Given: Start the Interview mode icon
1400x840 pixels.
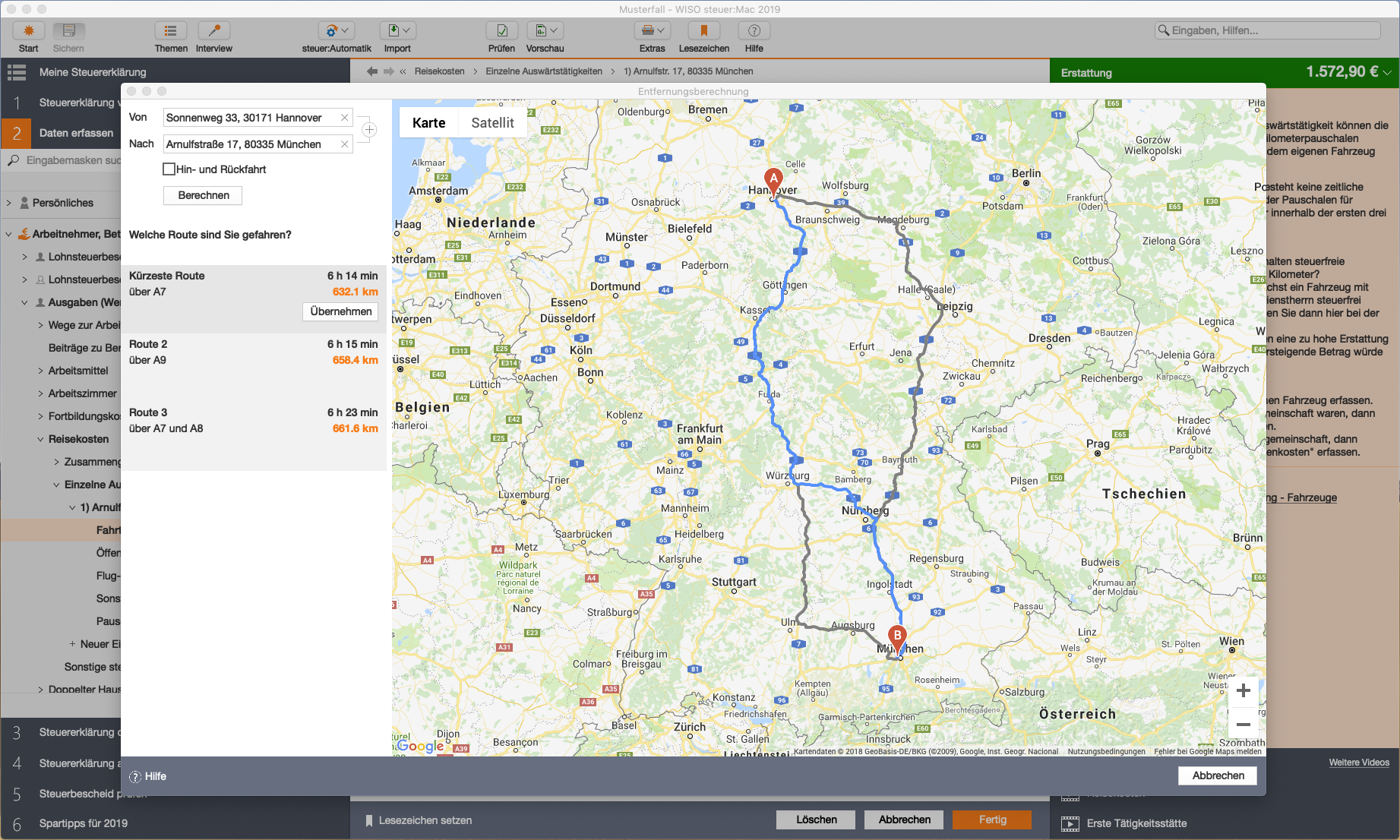Looking at the screenshot, I should 214,30.
